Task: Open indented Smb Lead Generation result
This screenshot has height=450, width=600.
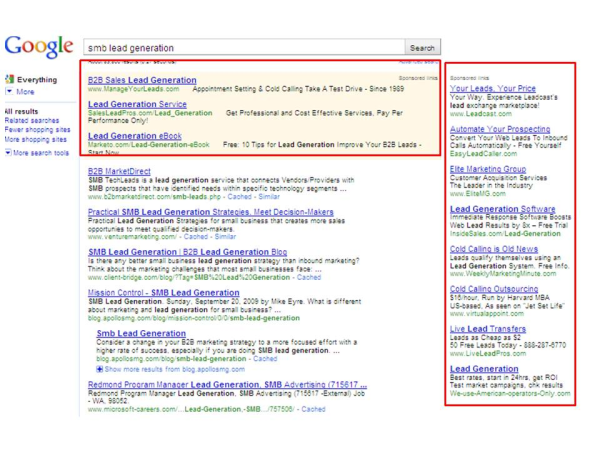Action: (141, 333)
